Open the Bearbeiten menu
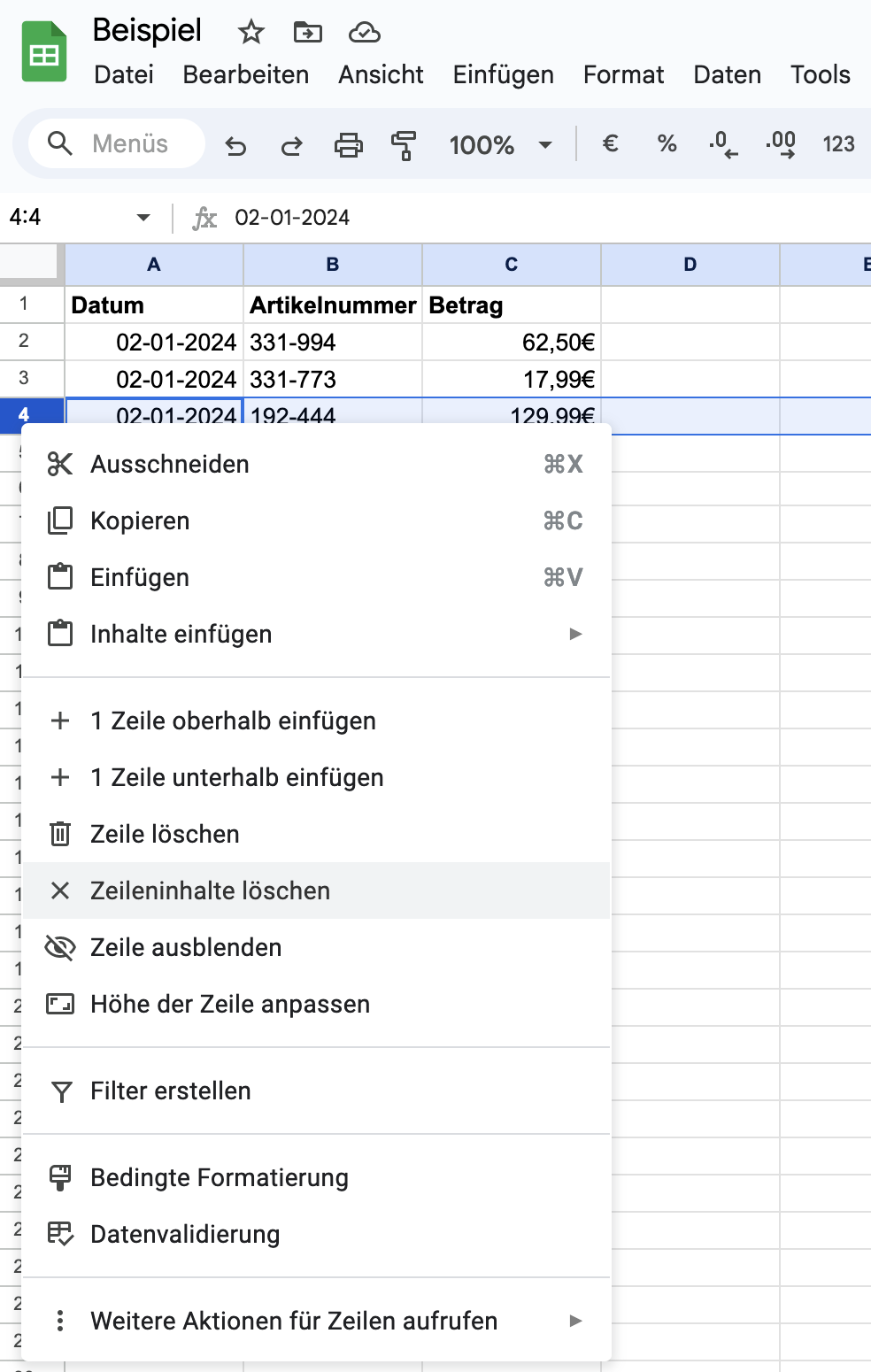This screenshot has width=871, height=1372. click(x=246, y=74)
